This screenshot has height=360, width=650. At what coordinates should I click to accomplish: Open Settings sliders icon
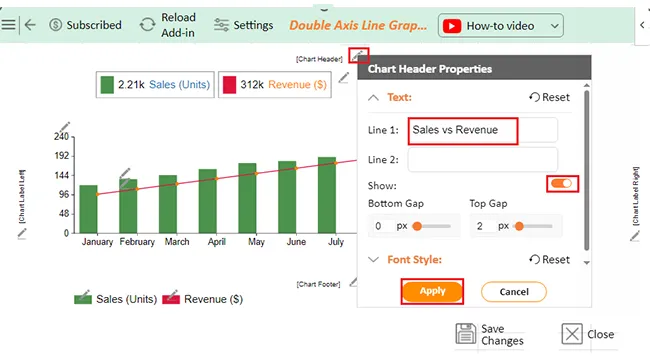[x=221, y=25]
